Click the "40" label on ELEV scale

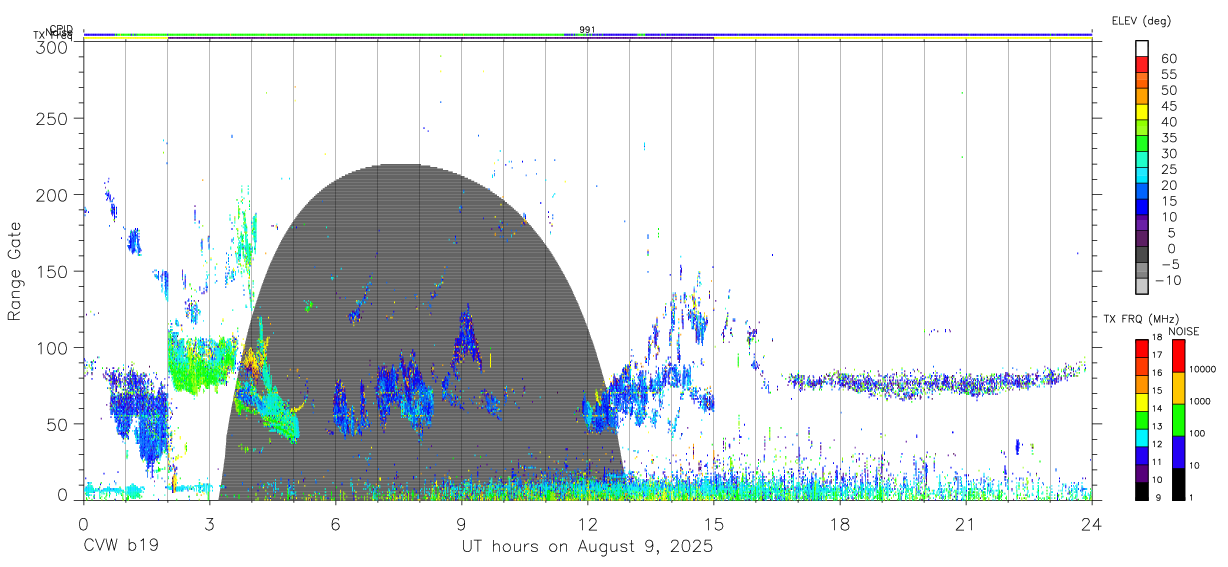pyautogui.click(x=1170, y=122)
